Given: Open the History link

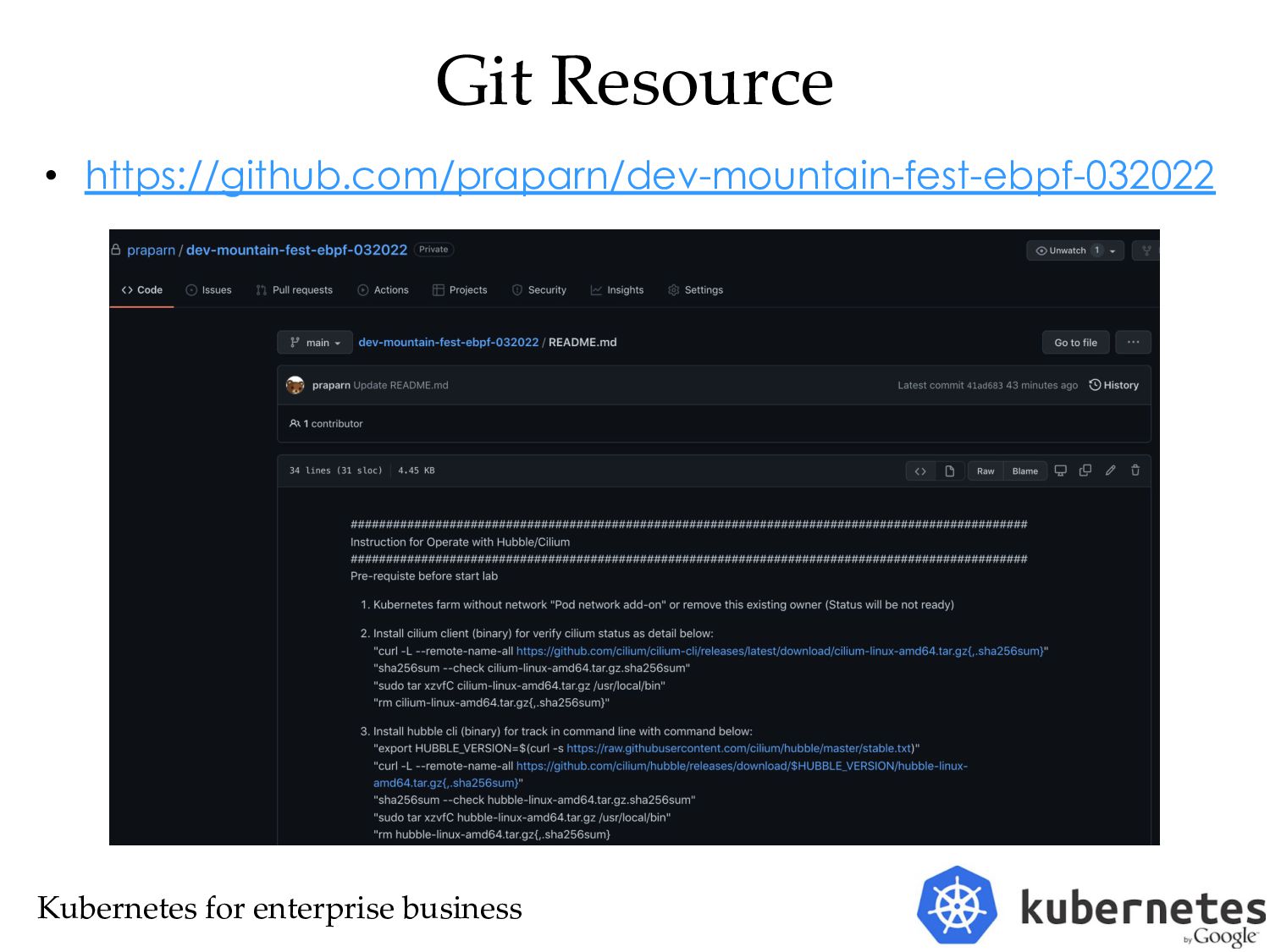Looking at the screenshot, I should click(1113, 385).
